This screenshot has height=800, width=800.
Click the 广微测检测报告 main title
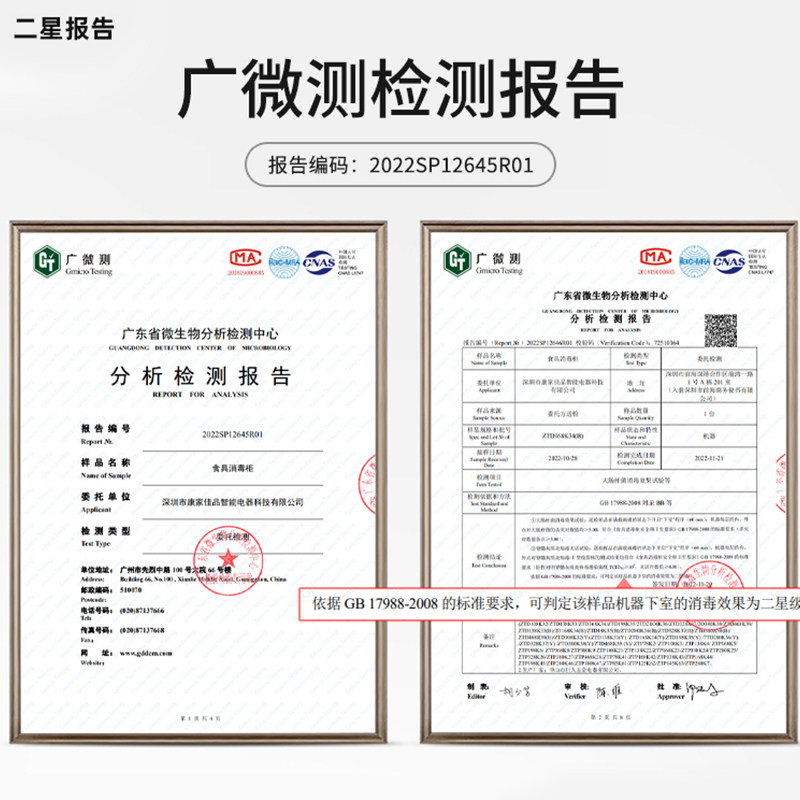click(401, 89)
